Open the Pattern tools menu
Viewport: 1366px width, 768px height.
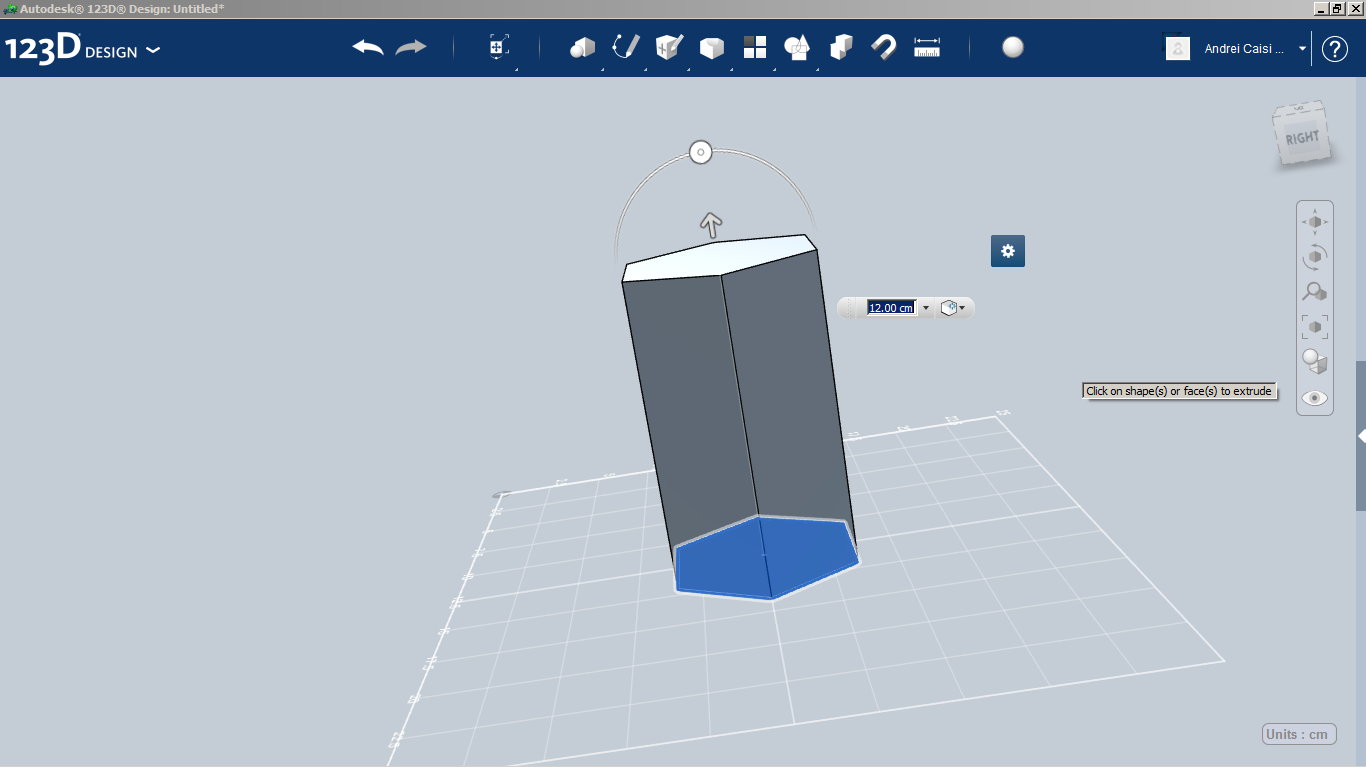[755, 48]
